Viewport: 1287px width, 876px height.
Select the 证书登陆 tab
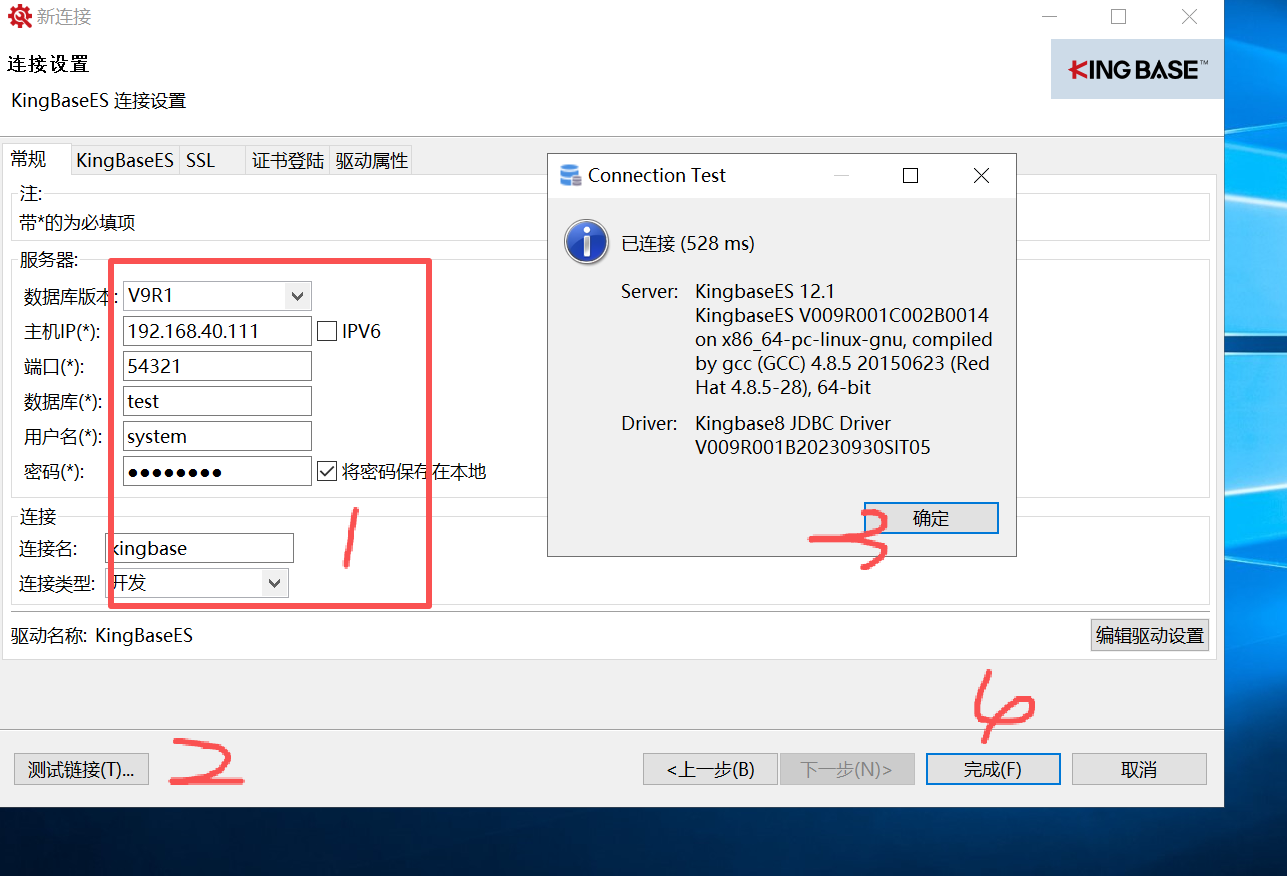(x=288, y=161)
